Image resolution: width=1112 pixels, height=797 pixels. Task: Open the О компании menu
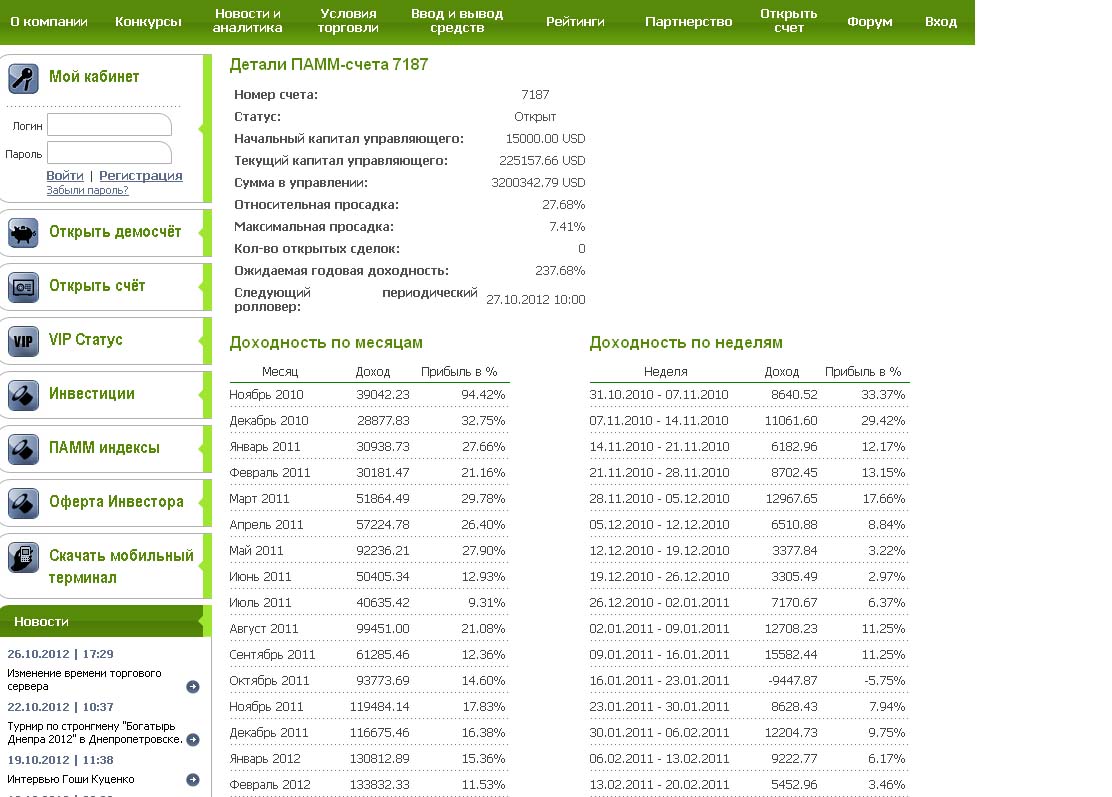tap(49, 21)
